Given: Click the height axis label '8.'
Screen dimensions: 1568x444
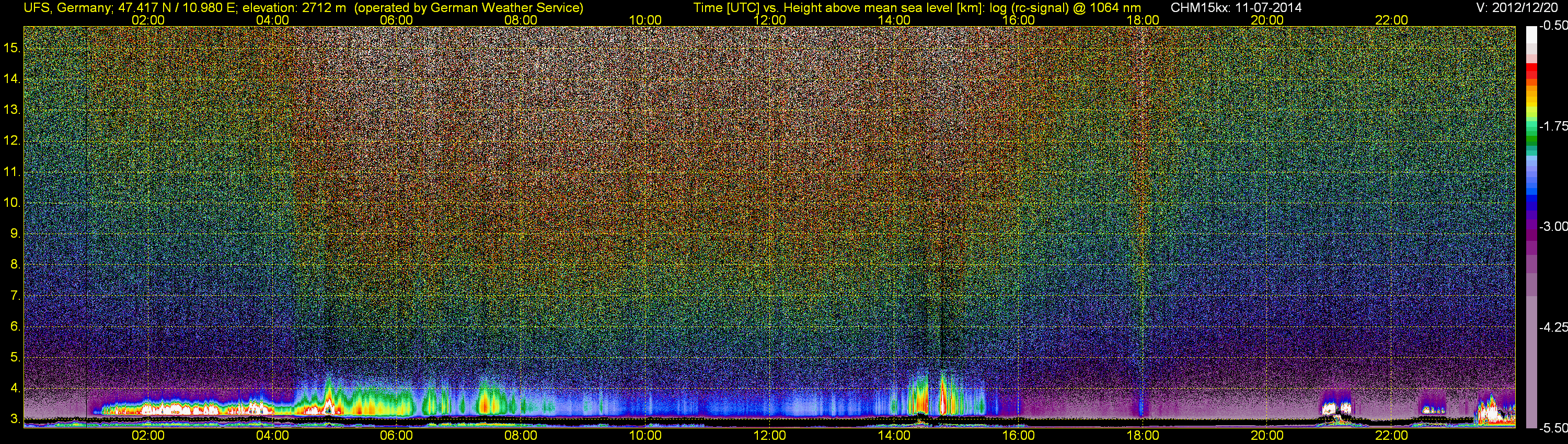Looking at the screenshot, I should [16, 264].
